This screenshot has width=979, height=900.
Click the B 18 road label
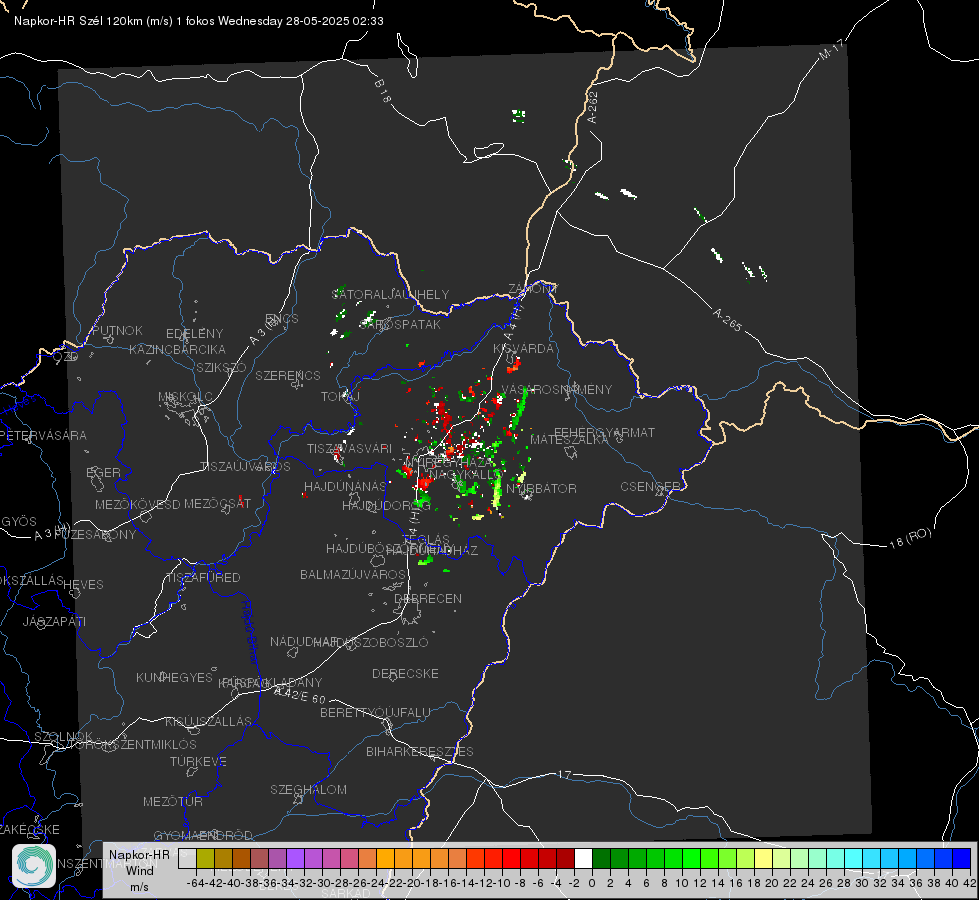[x=383, y=91]
